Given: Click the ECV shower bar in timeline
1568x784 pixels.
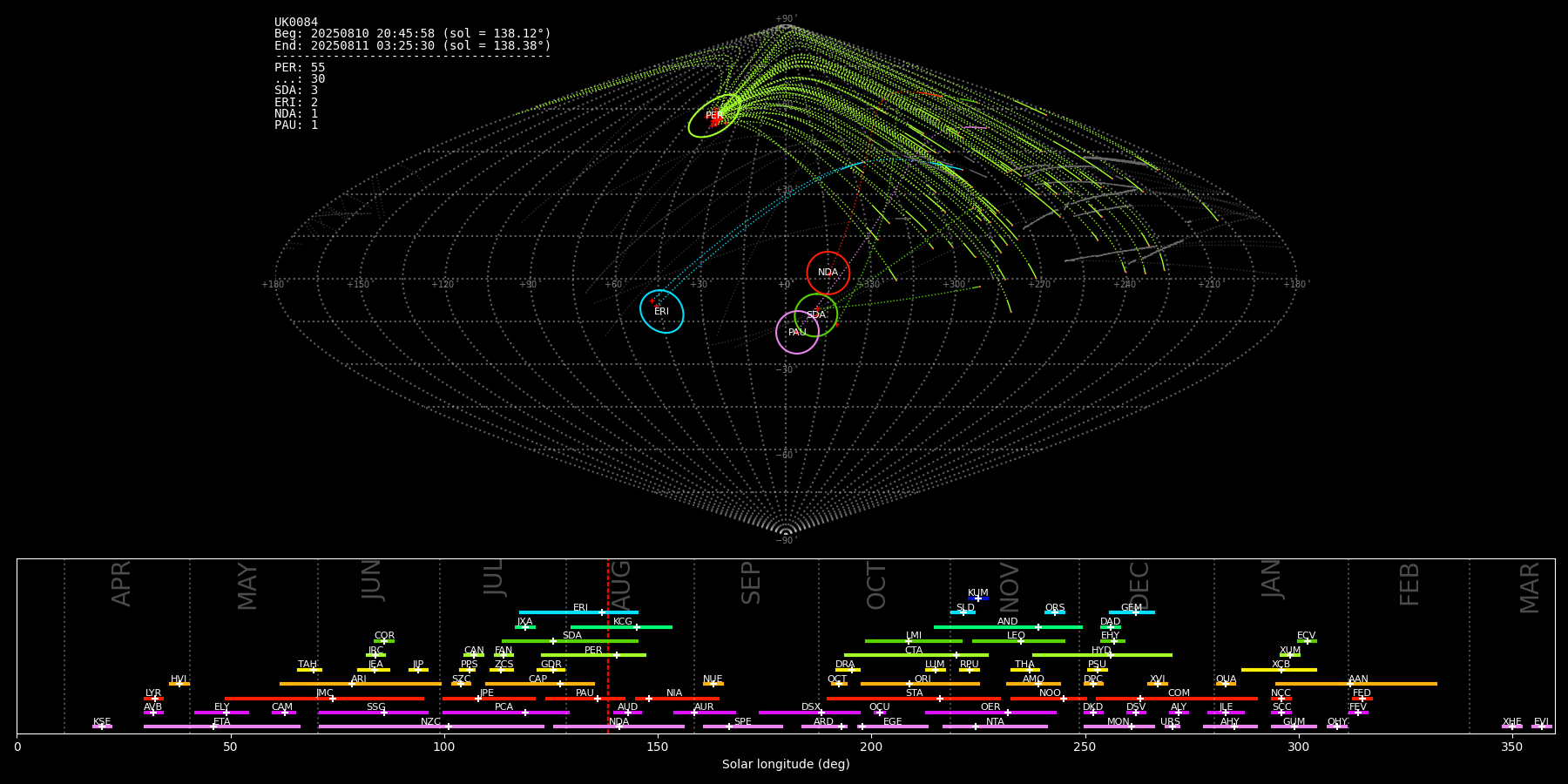Looking at the screenshot, I should coord(1307,641).
